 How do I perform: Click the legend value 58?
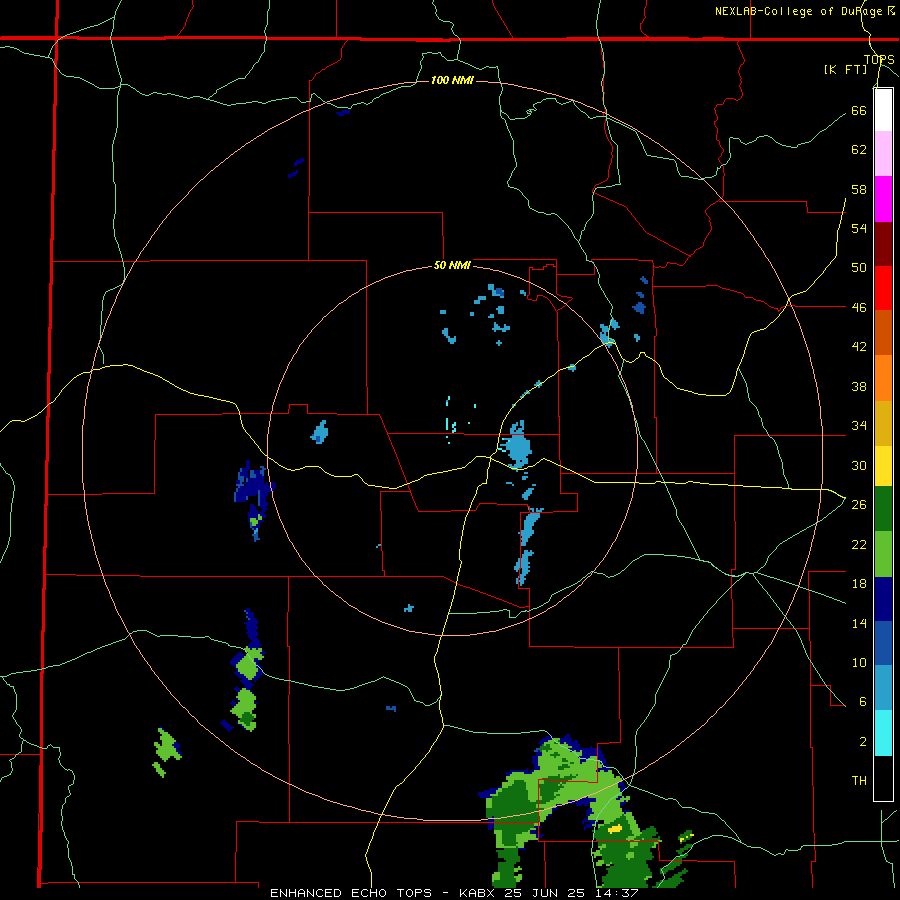859,189
